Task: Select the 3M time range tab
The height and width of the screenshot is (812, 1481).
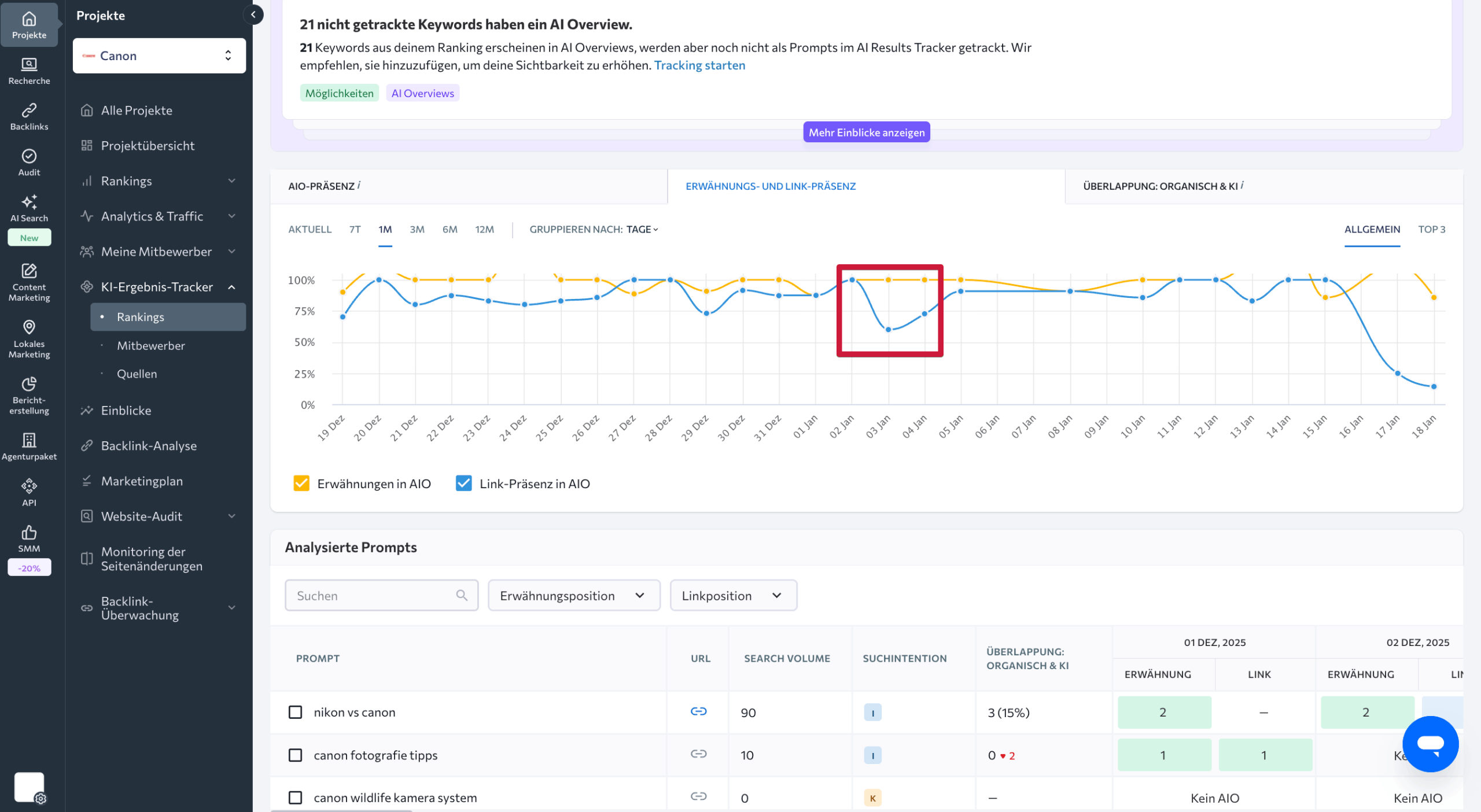Action: pyautogui.click(x=417, y=230)
